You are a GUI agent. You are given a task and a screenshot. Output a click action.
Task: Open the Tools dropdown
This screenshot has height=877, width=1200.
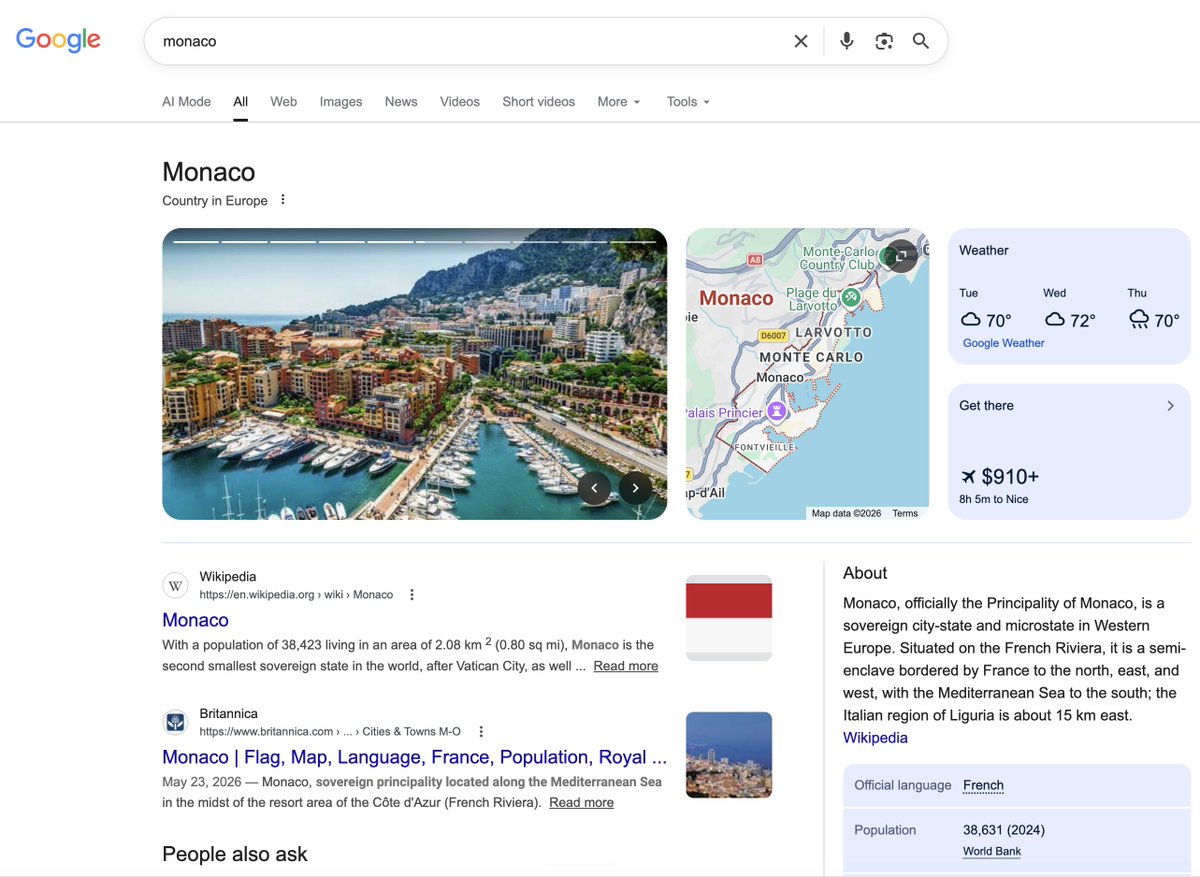pyautogui.click(x=688, y=102)
